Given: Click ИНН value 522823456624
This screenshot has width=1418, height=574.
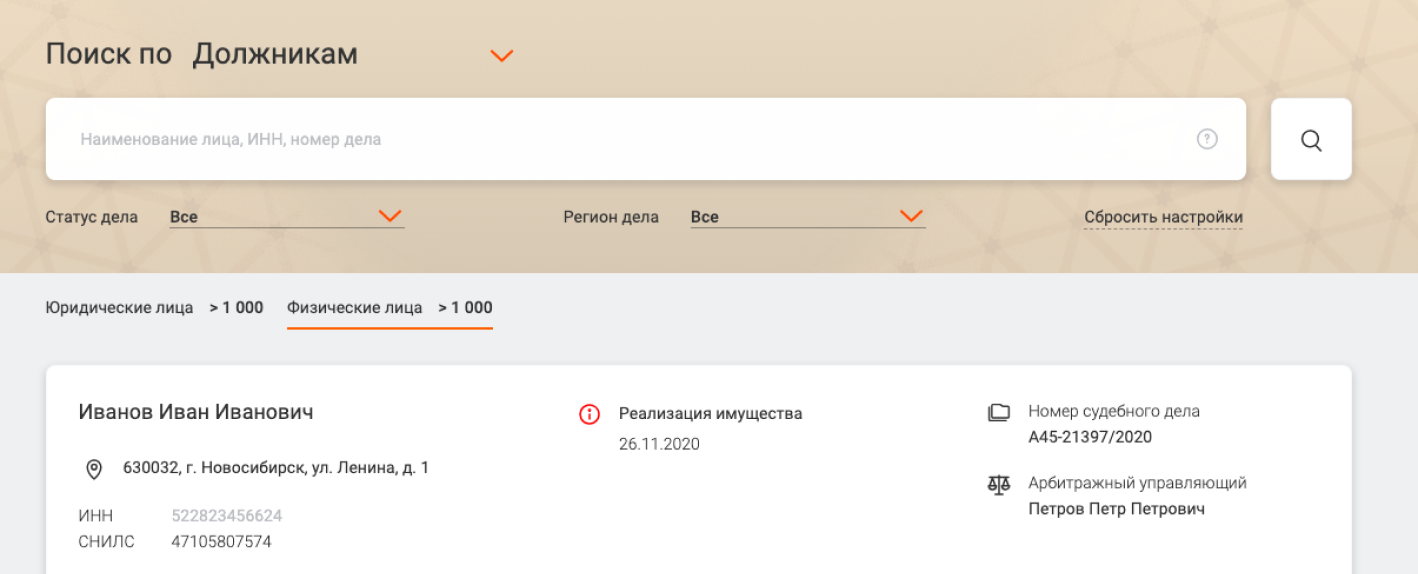Looking at the screenshot, I should [227, 516].
